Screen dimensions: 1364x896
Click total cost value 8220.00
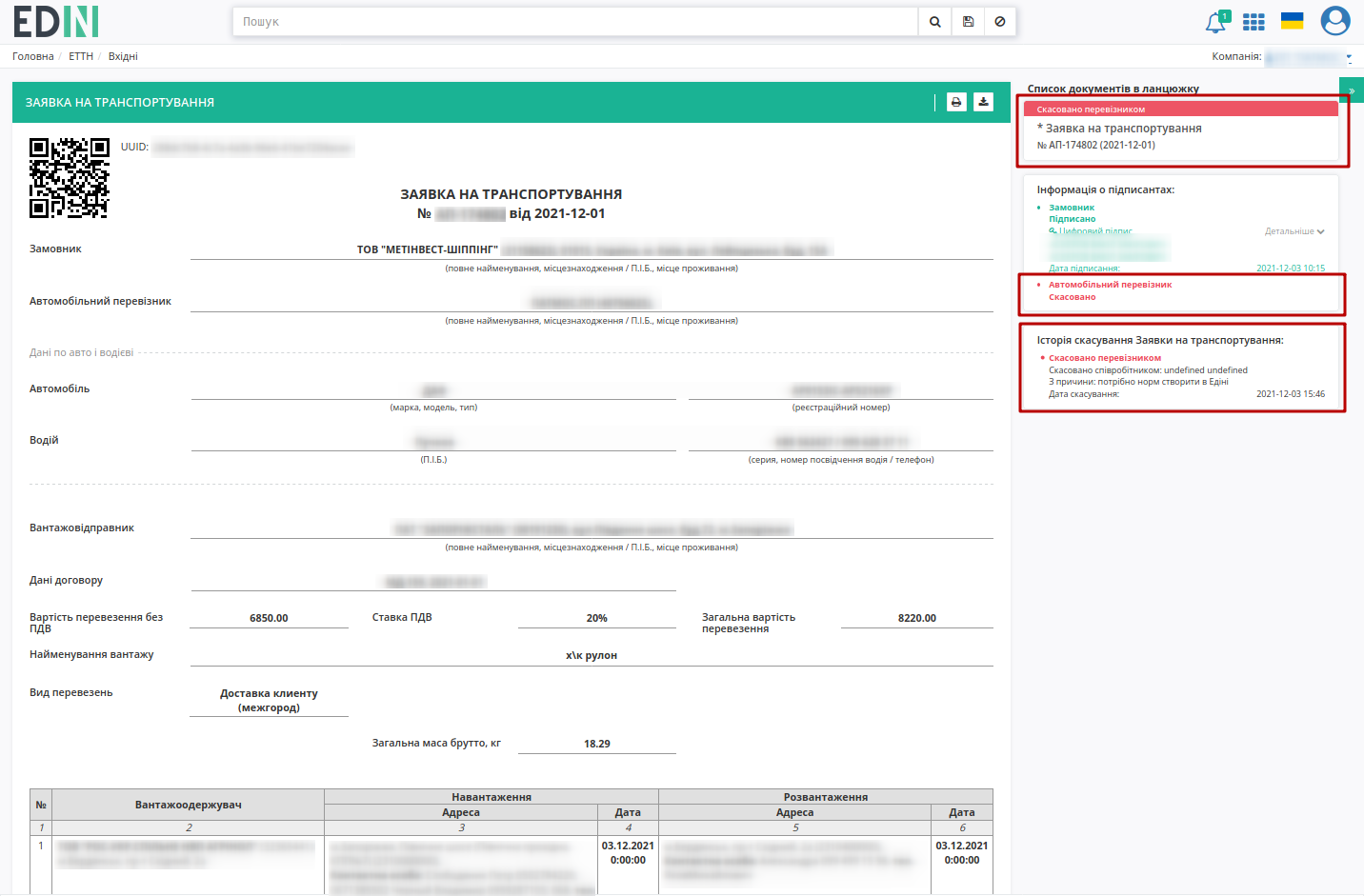pos(917,618)
